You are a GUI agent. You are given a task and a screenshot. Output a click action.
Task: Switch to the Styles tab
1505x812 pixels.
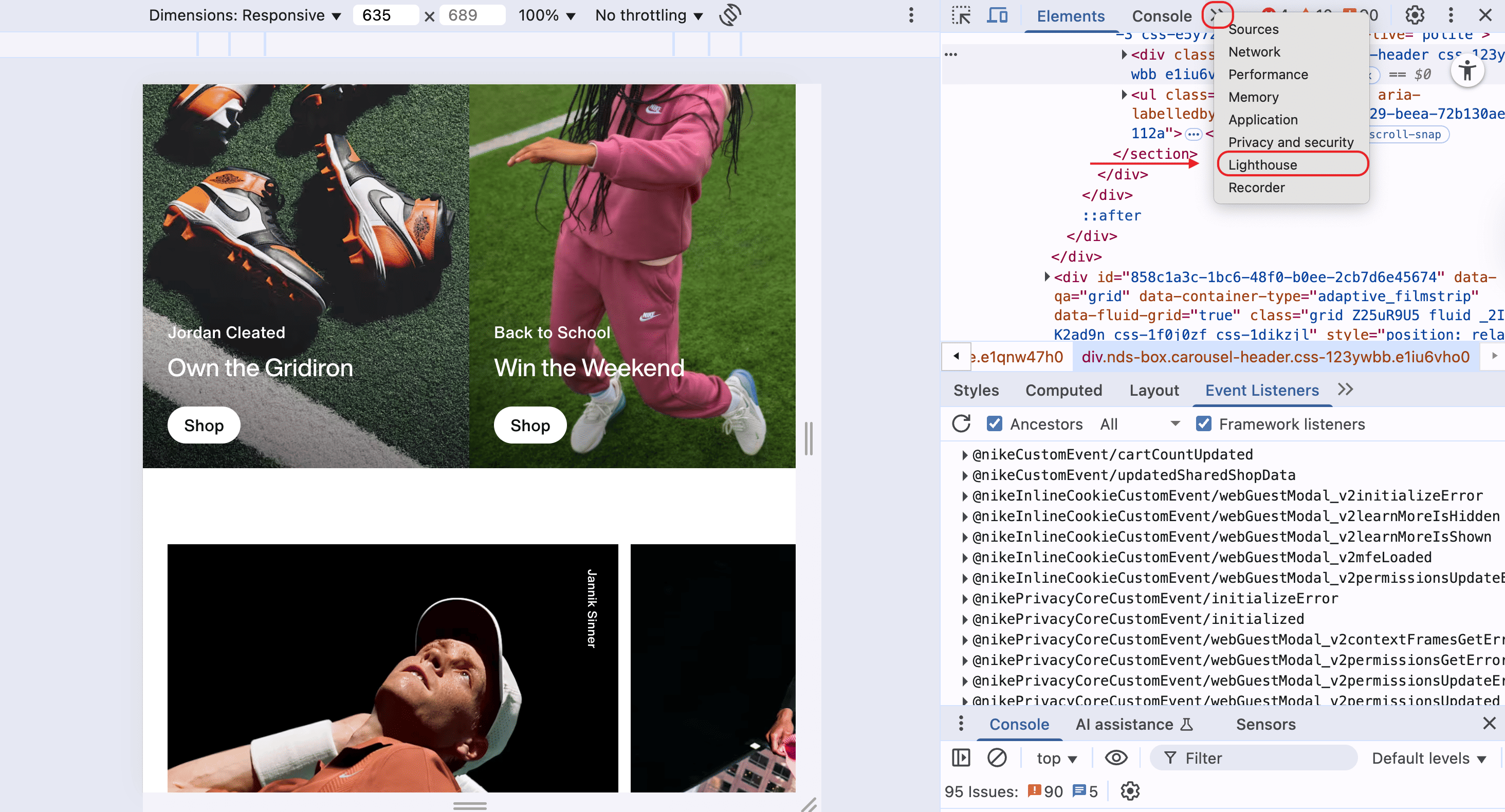pyautogui.click(x=976, y=390)
